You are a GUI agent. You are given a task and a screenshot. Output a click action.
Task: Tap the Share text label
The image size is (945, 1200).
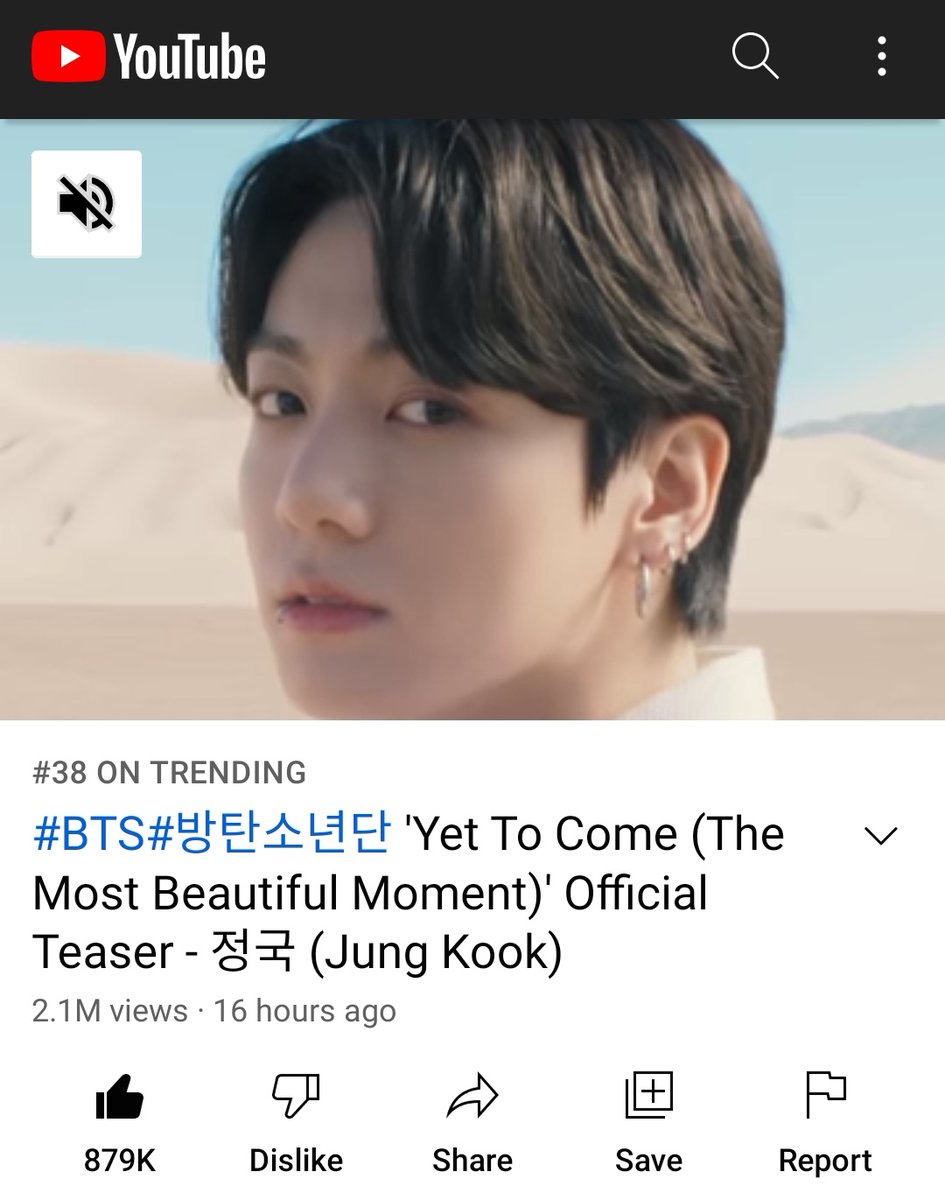click(472, 1161)
